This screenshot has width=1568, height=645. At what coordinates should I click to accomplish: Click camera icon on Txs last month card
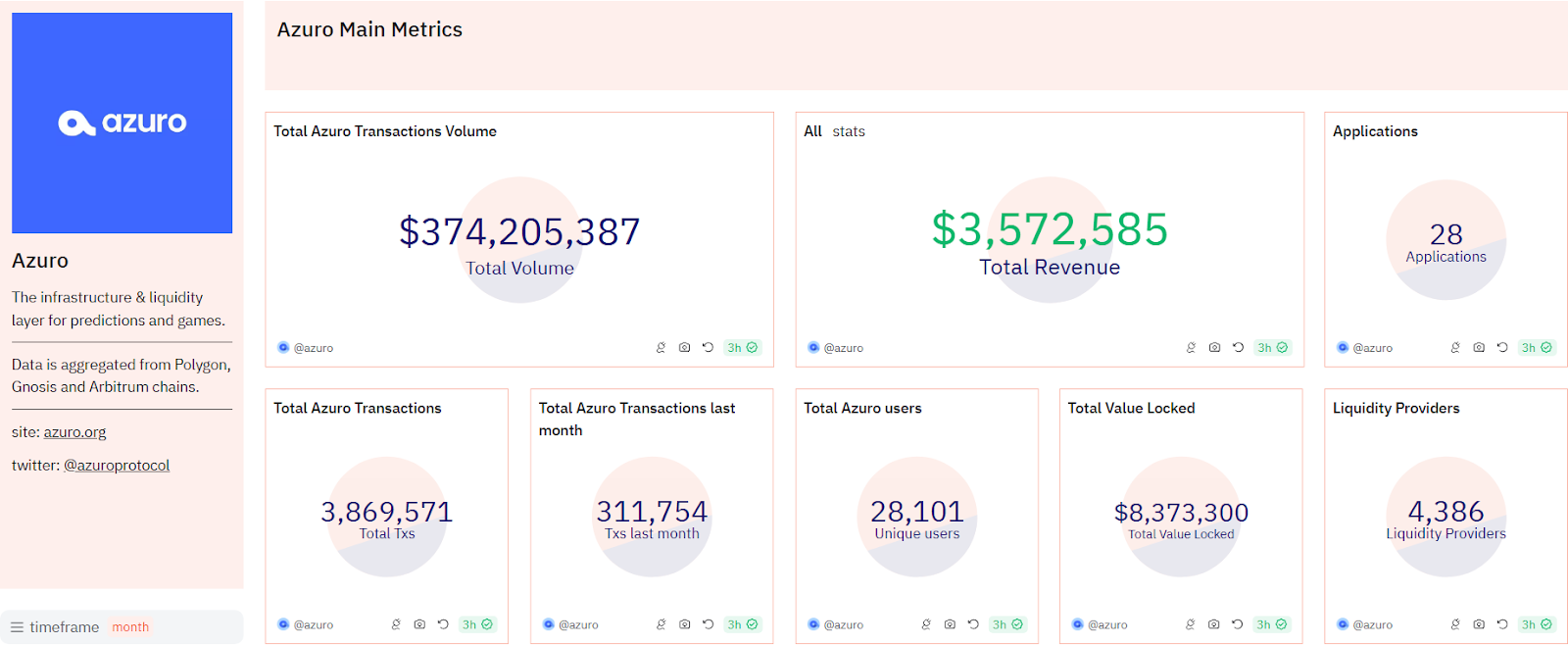point(685,624)
